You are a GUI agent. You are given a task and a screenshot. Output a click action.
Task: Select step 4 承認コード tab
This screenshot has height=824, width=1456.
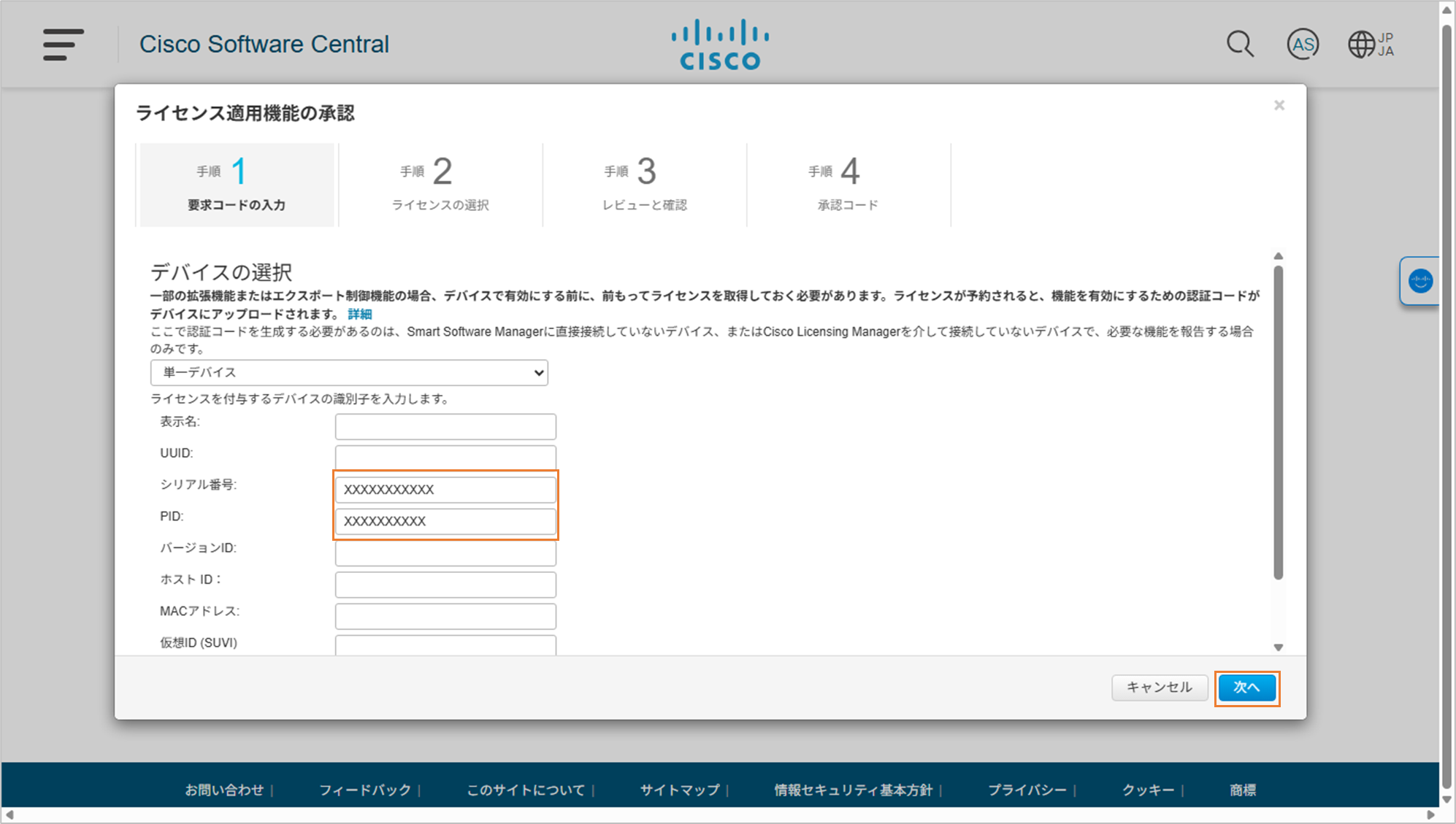[848, 185]
